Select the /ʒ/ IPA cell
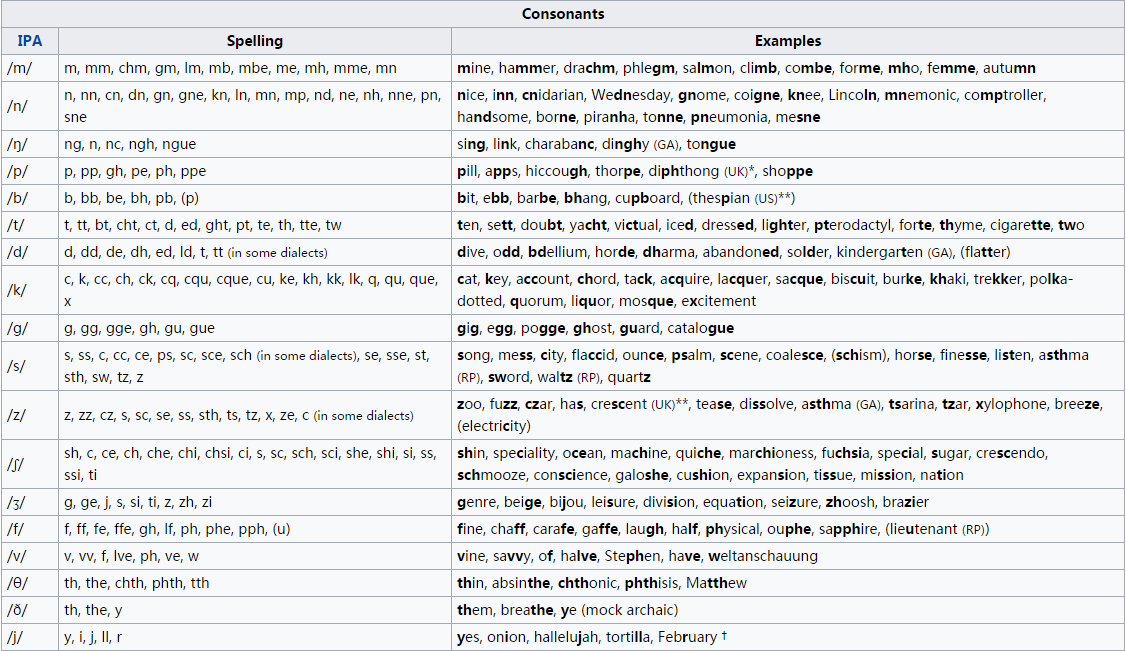The width and height of the screenshot is (1126, 651). pos(29,502)
